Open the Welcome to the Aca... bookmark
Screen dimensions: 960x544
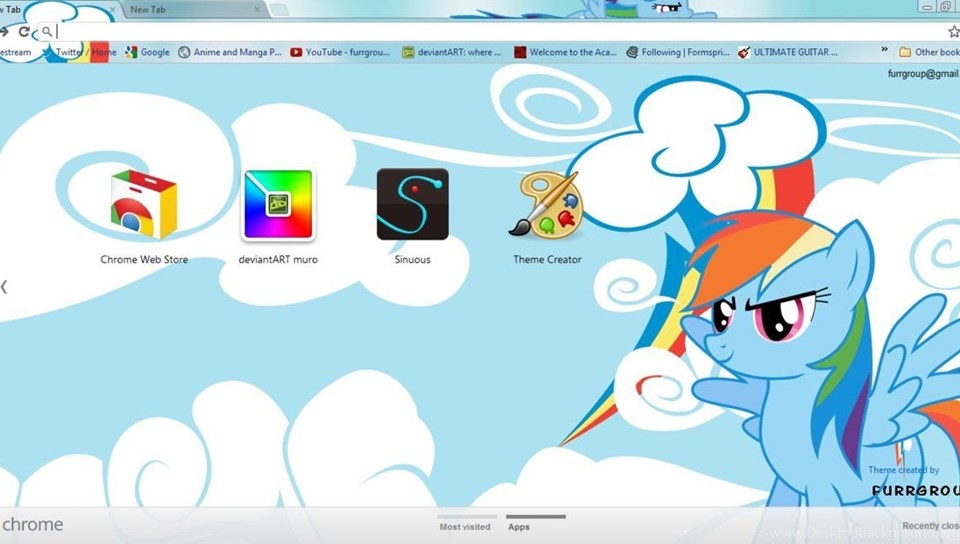pyautogui.click(x=565, y=52)
